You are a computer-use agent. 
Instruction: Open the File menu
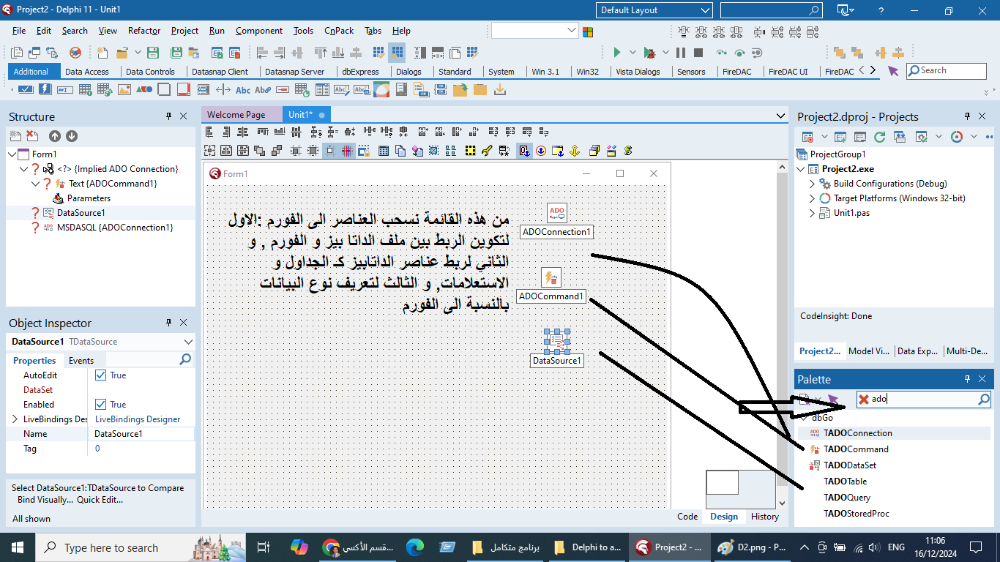click(x=18, y=31)
